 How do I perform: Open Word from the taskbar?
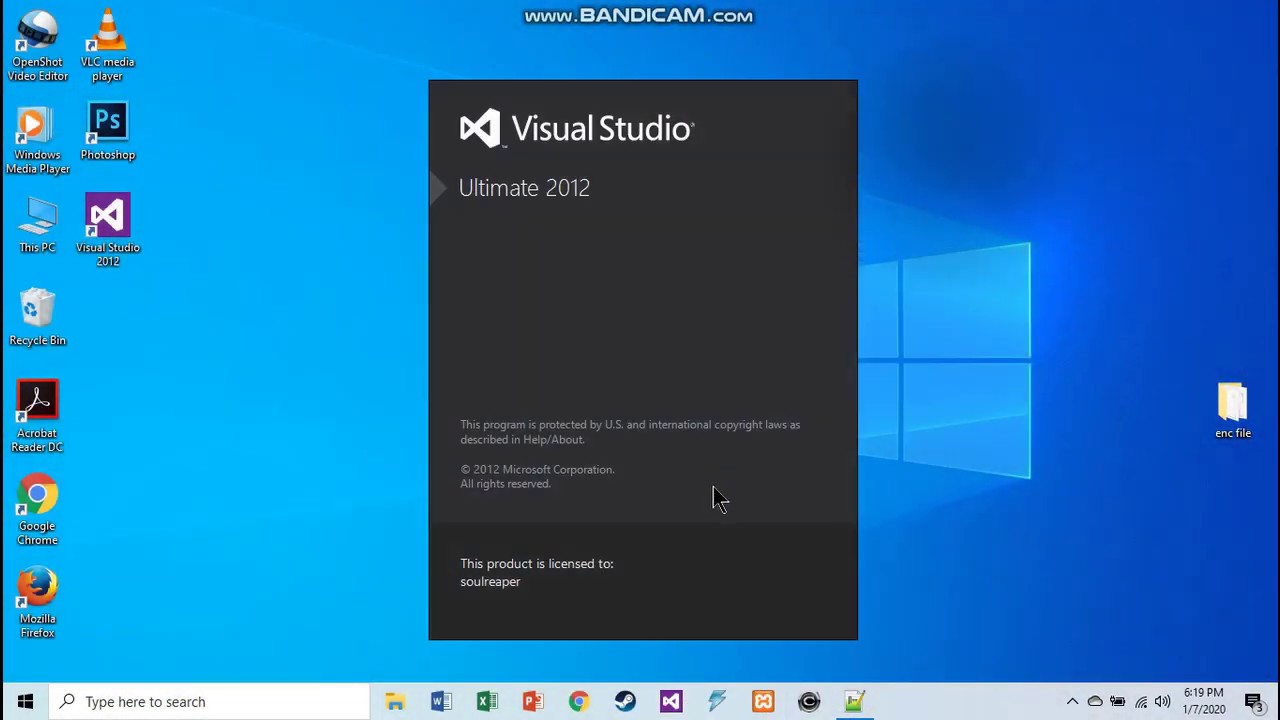pos(441,702)
